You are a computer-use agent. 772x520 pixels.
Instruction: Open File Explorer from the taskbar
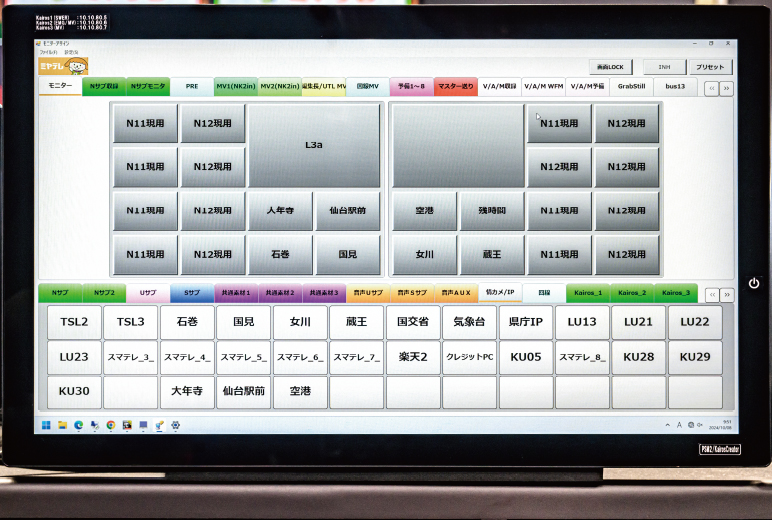[x=62, y=425]
